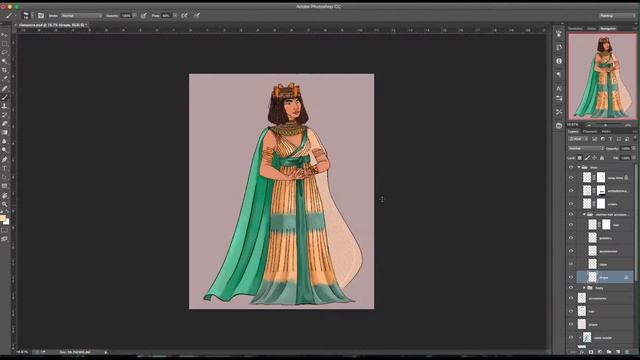Viewport: 640px width, 360px height.
Task: Switch to the Color tab
Action: (591, 29)
